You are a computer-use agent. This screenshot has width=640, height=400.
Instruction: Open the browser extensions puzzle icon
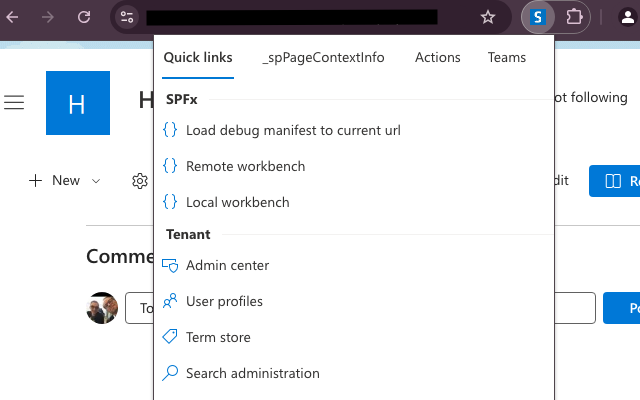click(574, 17)
